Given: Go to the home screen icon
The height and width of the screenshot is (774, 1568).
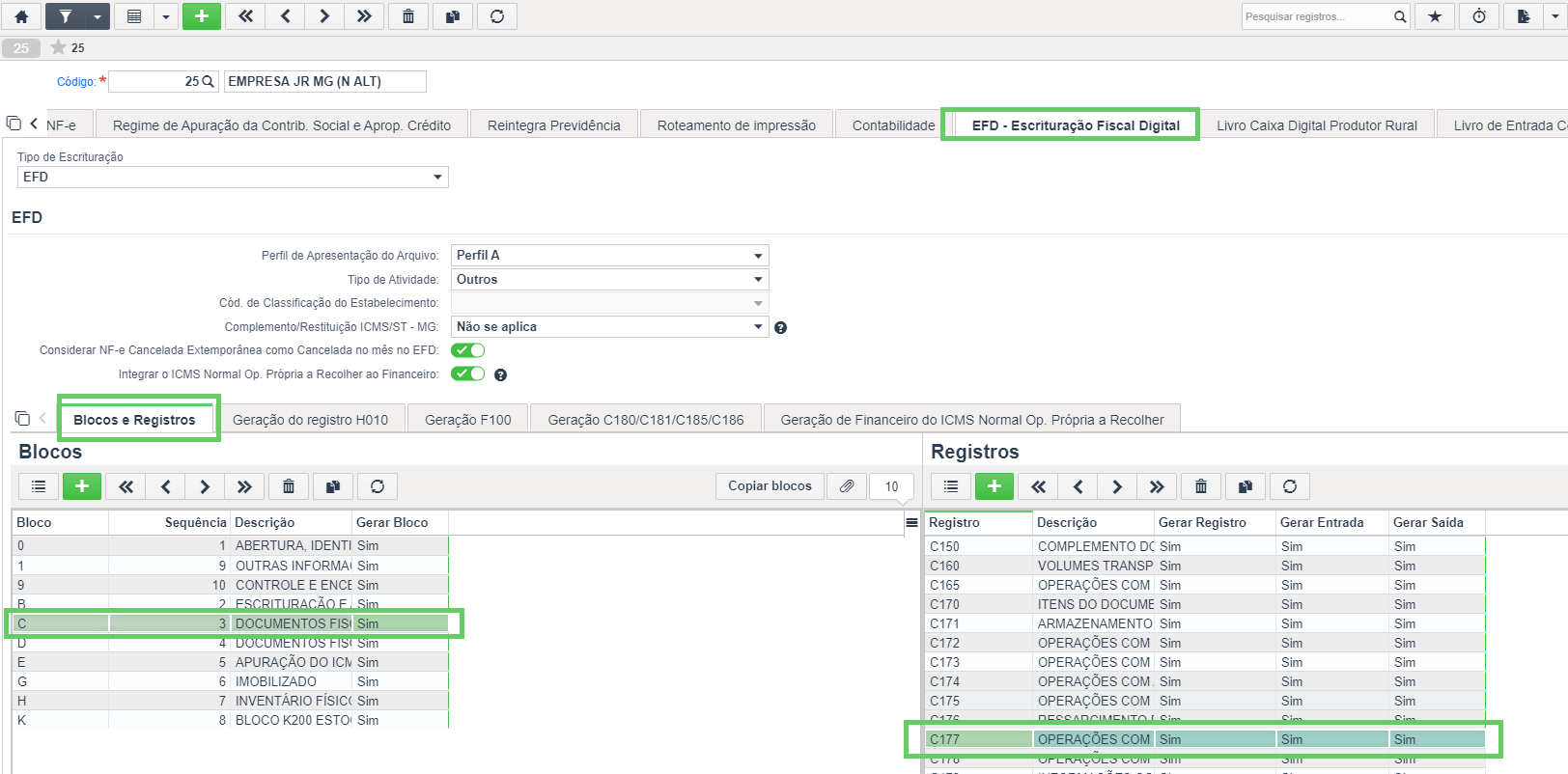Looking at the screenshot, I should 21,16.
